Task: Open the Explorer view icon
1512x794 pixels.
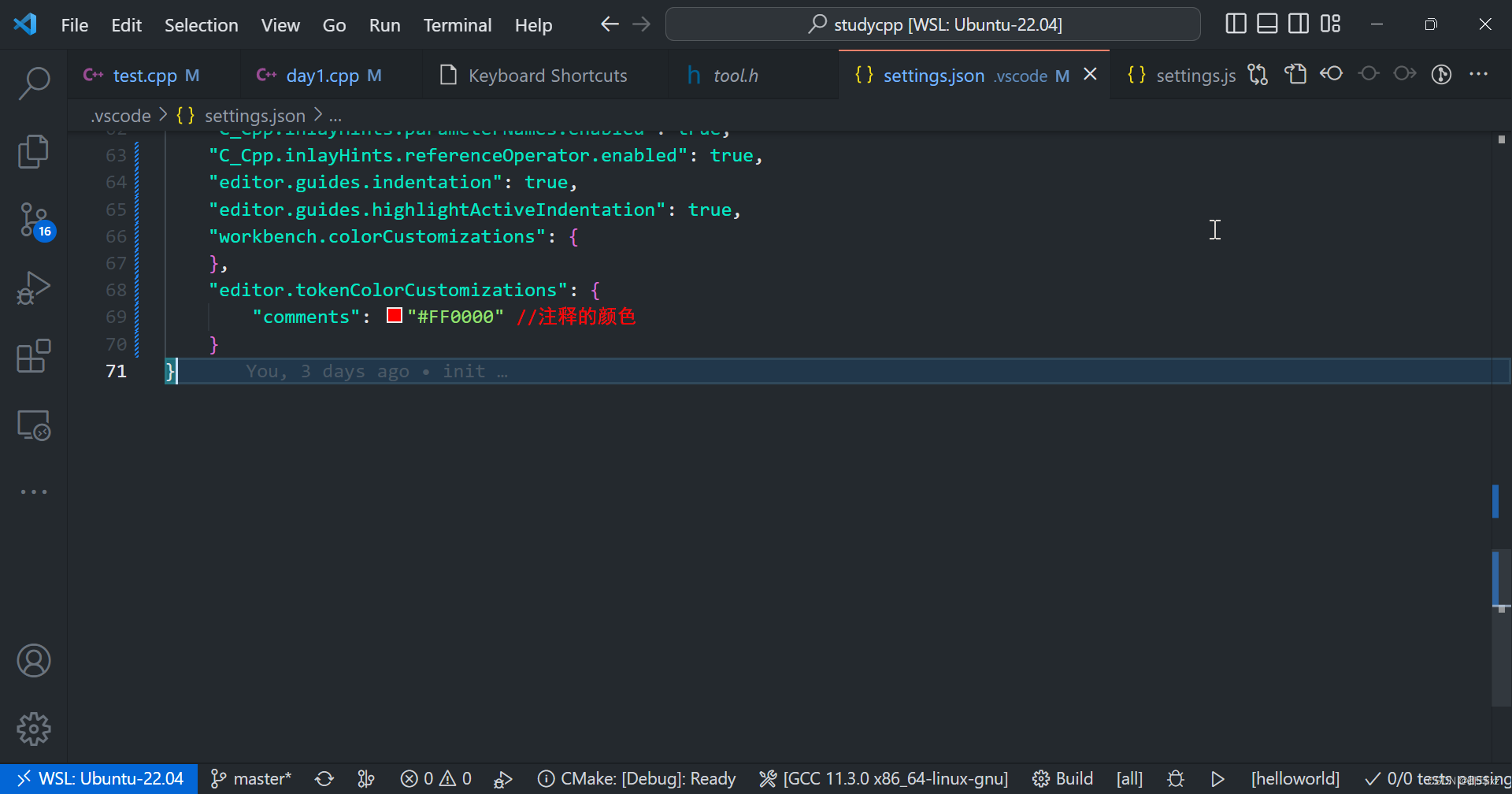Action: pos(34,150)
